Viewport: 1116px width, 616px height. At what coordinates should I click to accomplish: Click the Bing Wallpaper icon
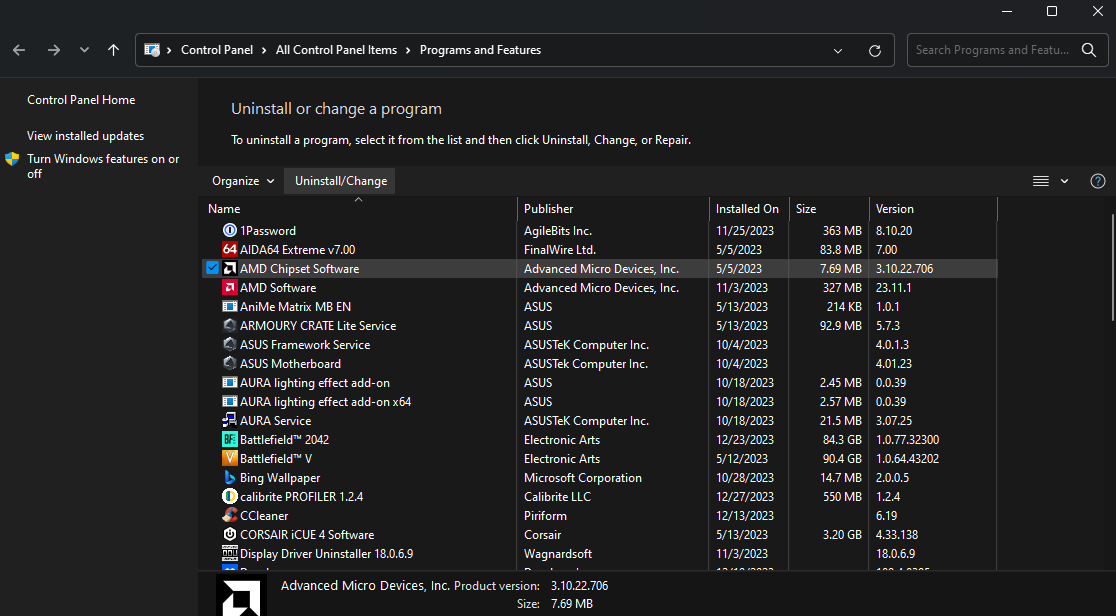click(230, 478)
